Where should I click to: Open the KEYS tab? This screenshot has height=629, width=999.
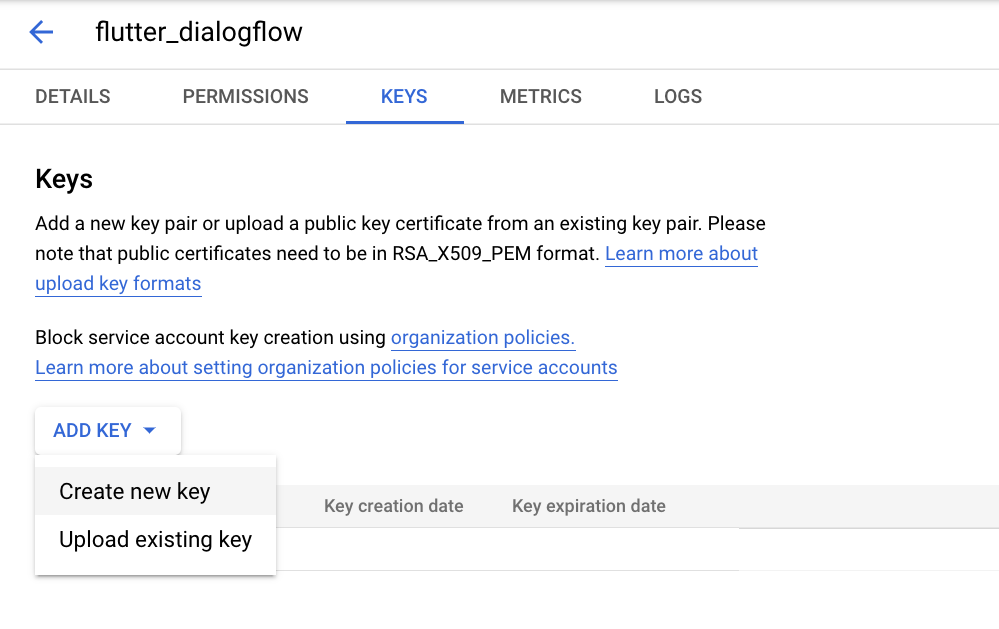click(404, 96)
